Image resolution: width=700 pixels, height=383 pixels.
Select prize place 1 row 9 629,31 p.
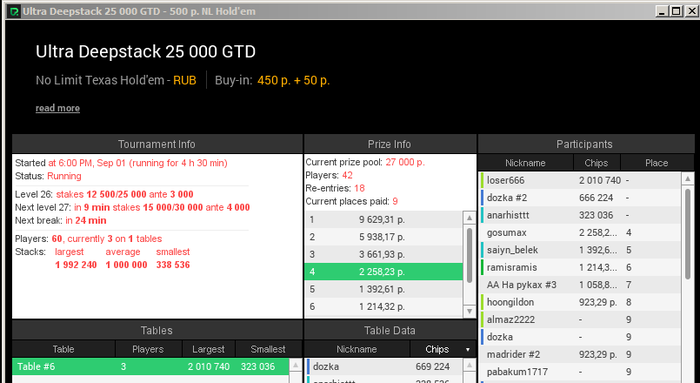click(383, 219)
